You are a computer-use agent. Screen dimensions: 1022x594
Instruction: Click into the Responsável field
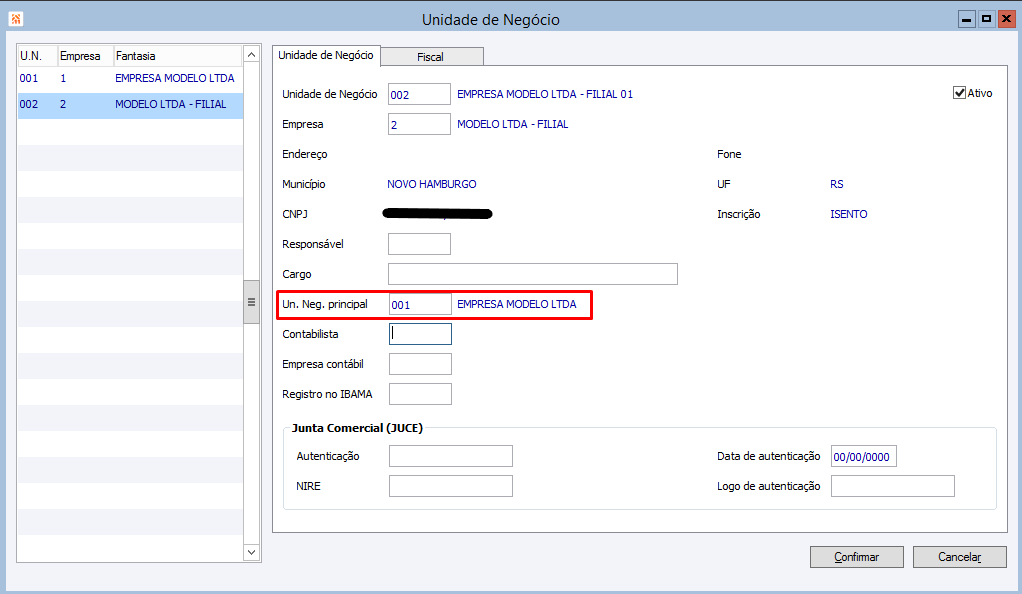tap(419, 244)
